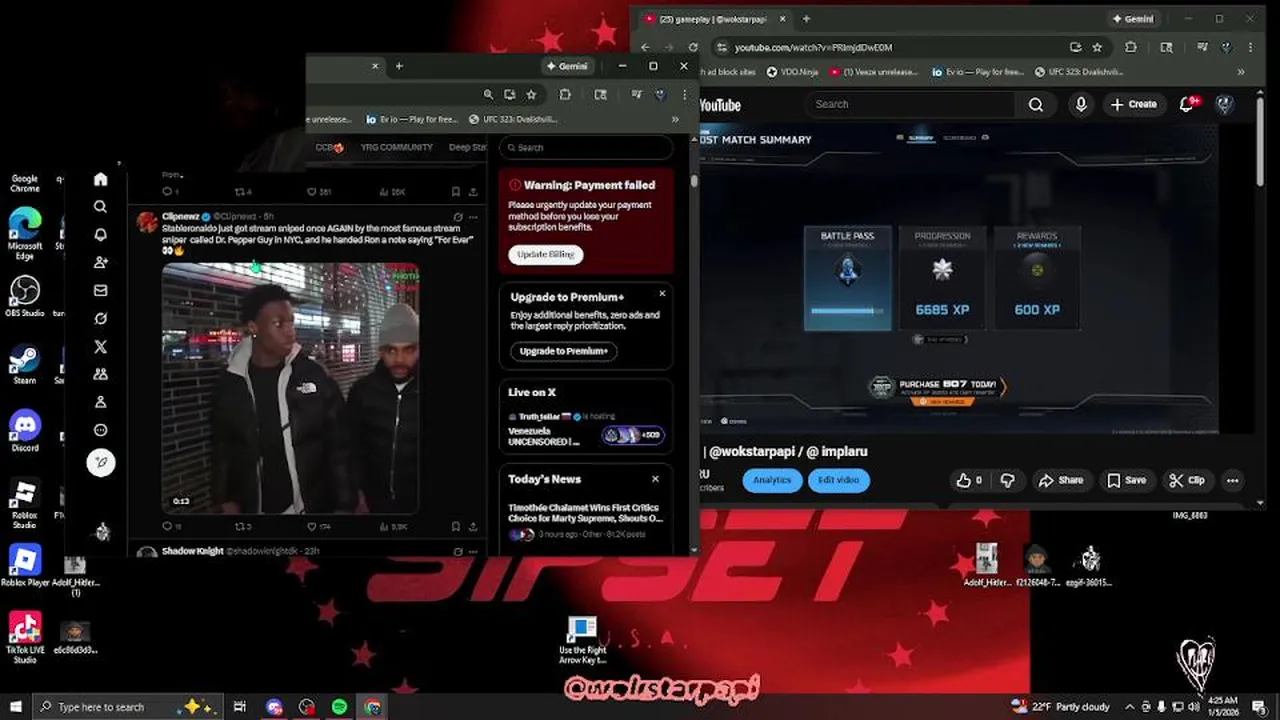This screenshot has height=720, width=1280.
Task: Open Chrome menu in the X browser window
Action: [684, 94]
